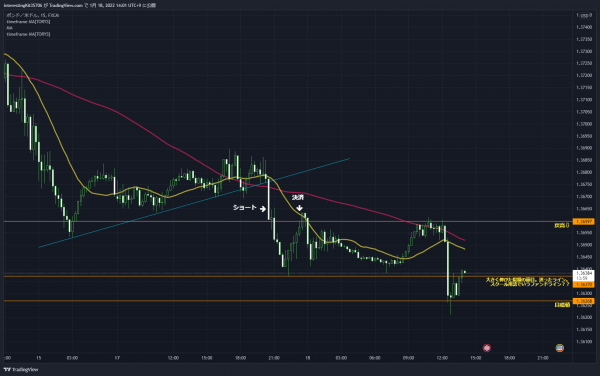Image resolution: width=600 pixels, height=376 pixels.
Task: Click the 18 date label on time axis
Action: [308, 358]
